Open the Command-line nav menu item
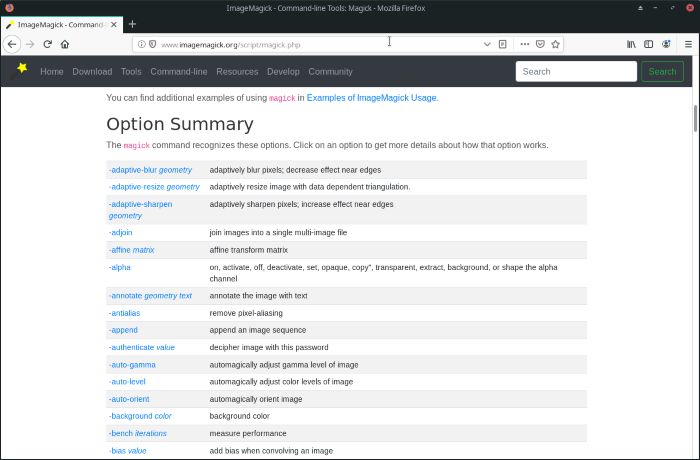700x460 pixels. point(178,72)
